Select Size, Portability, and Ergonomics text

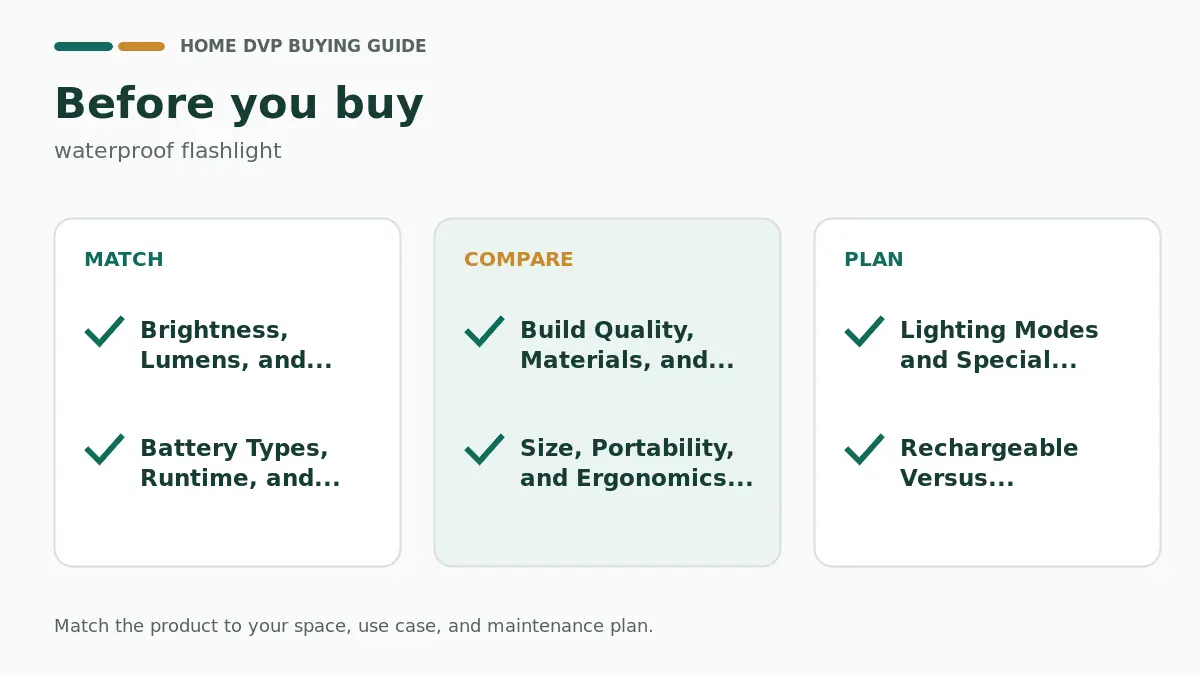pos(636,463)
